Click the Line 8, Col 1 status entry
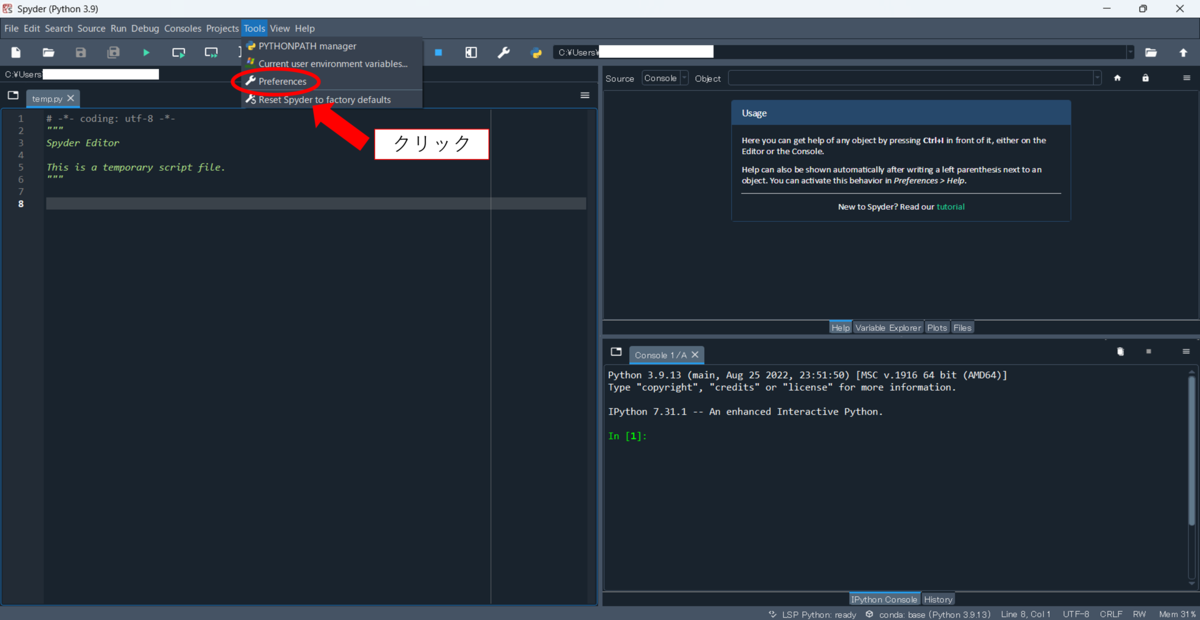Image resolution: width=1200 pixels, height=620 pixels. tap(1025, 614)
